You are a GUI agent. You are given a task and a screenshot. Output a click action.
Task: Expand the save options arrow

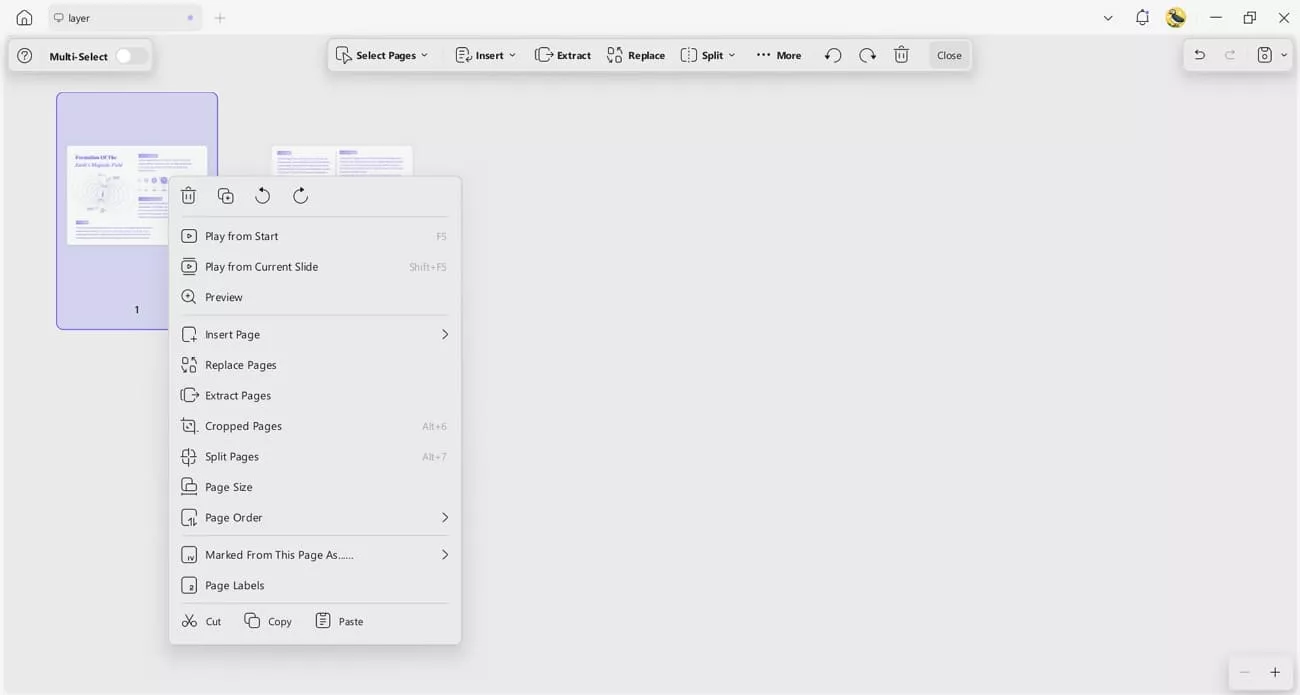tap(1284, 55)
